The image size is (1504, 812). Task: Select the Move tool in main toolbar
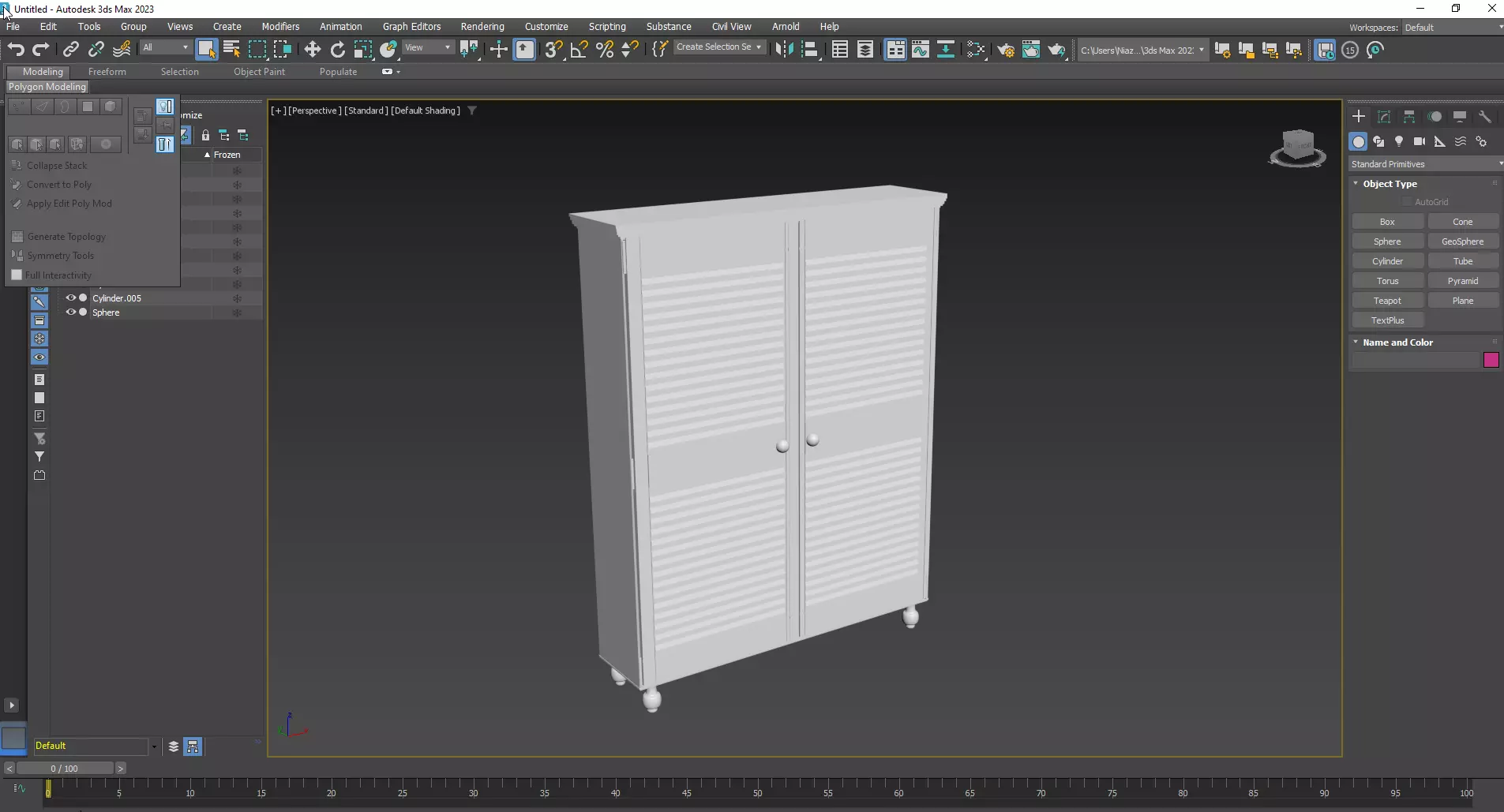312,50
